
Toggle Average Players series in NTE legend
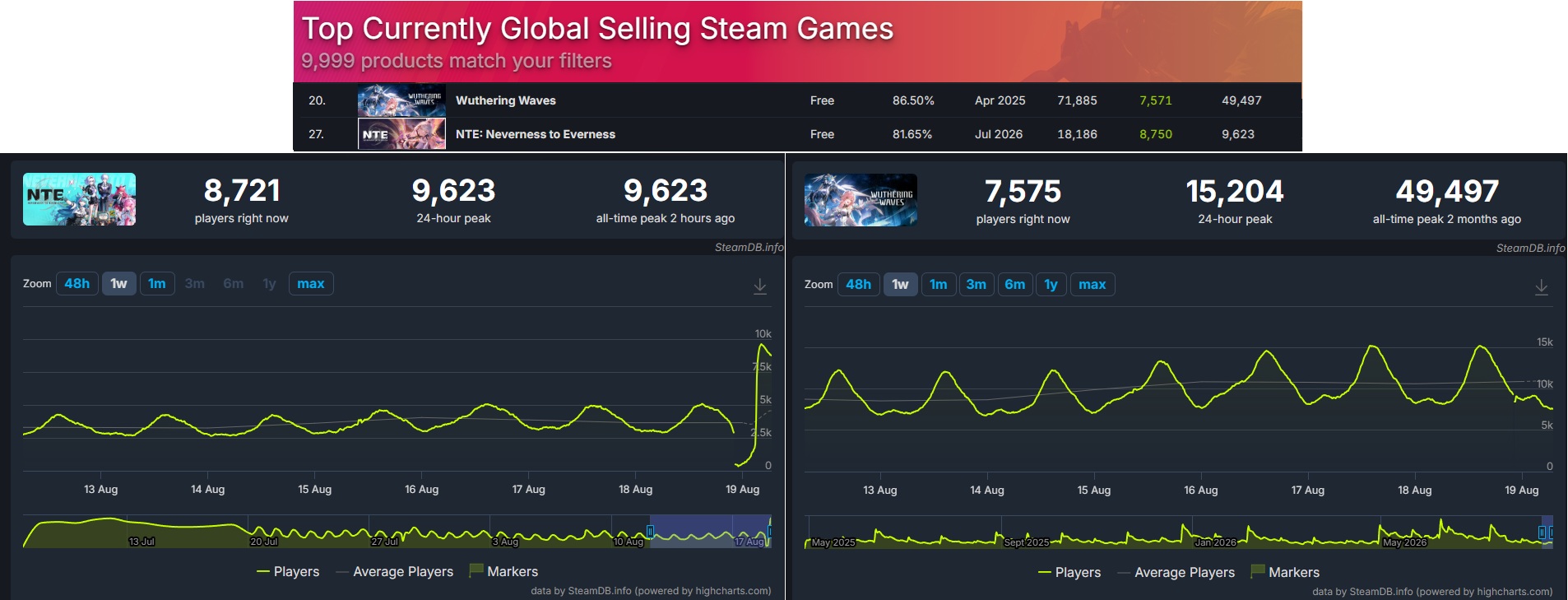coord(395,571)
